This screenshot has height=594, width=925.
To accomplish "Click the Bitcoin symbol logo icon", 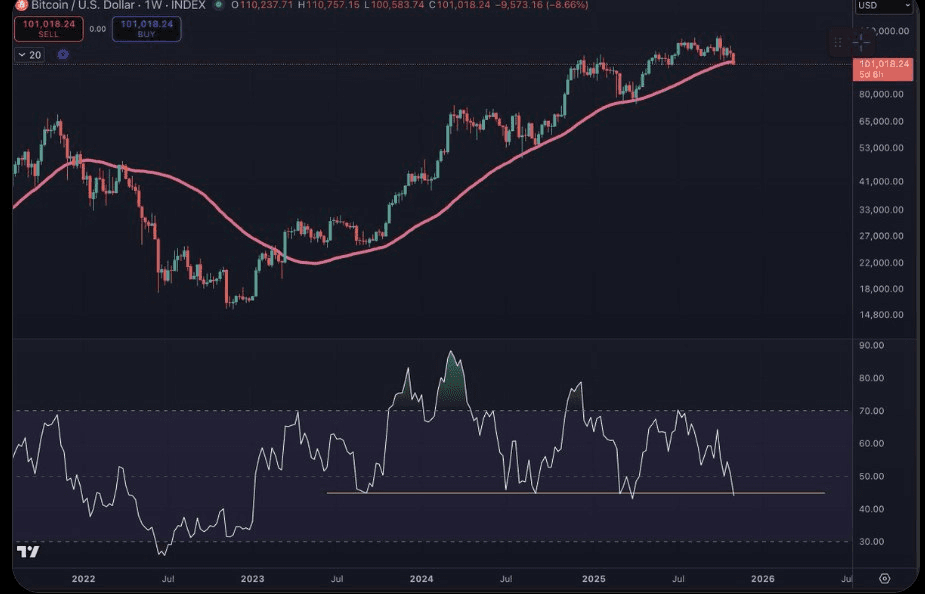I will (x=21, y=5).
